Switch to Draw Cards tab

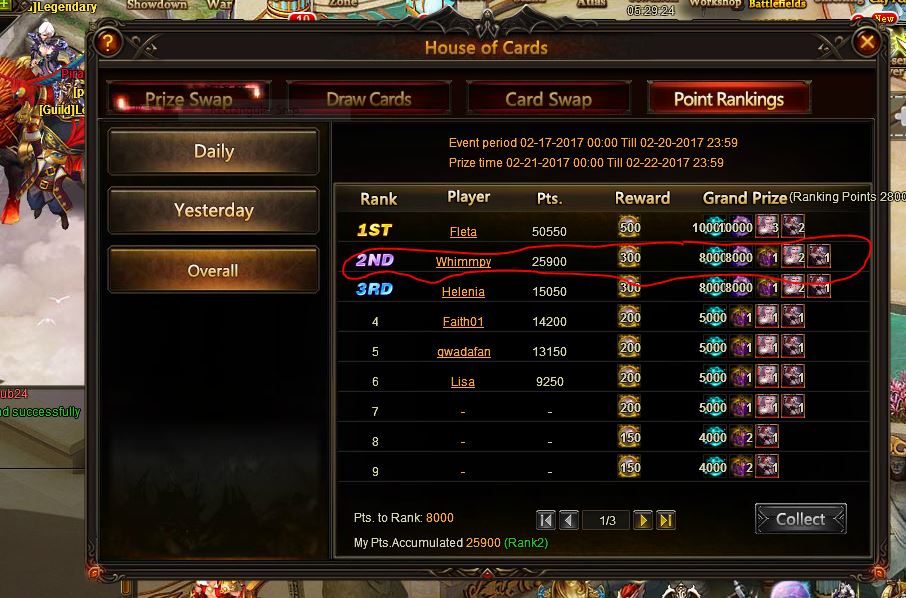coord(369,99)
